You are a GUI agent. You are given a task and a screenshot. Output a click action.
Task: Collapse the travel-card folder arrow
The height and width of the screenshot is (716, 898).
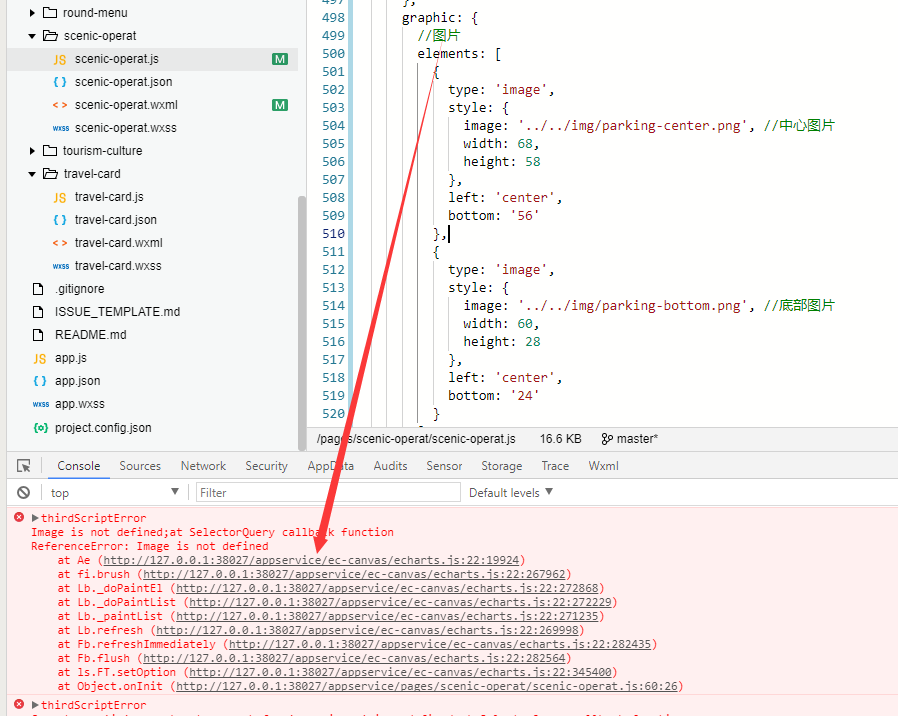[32, 174]
